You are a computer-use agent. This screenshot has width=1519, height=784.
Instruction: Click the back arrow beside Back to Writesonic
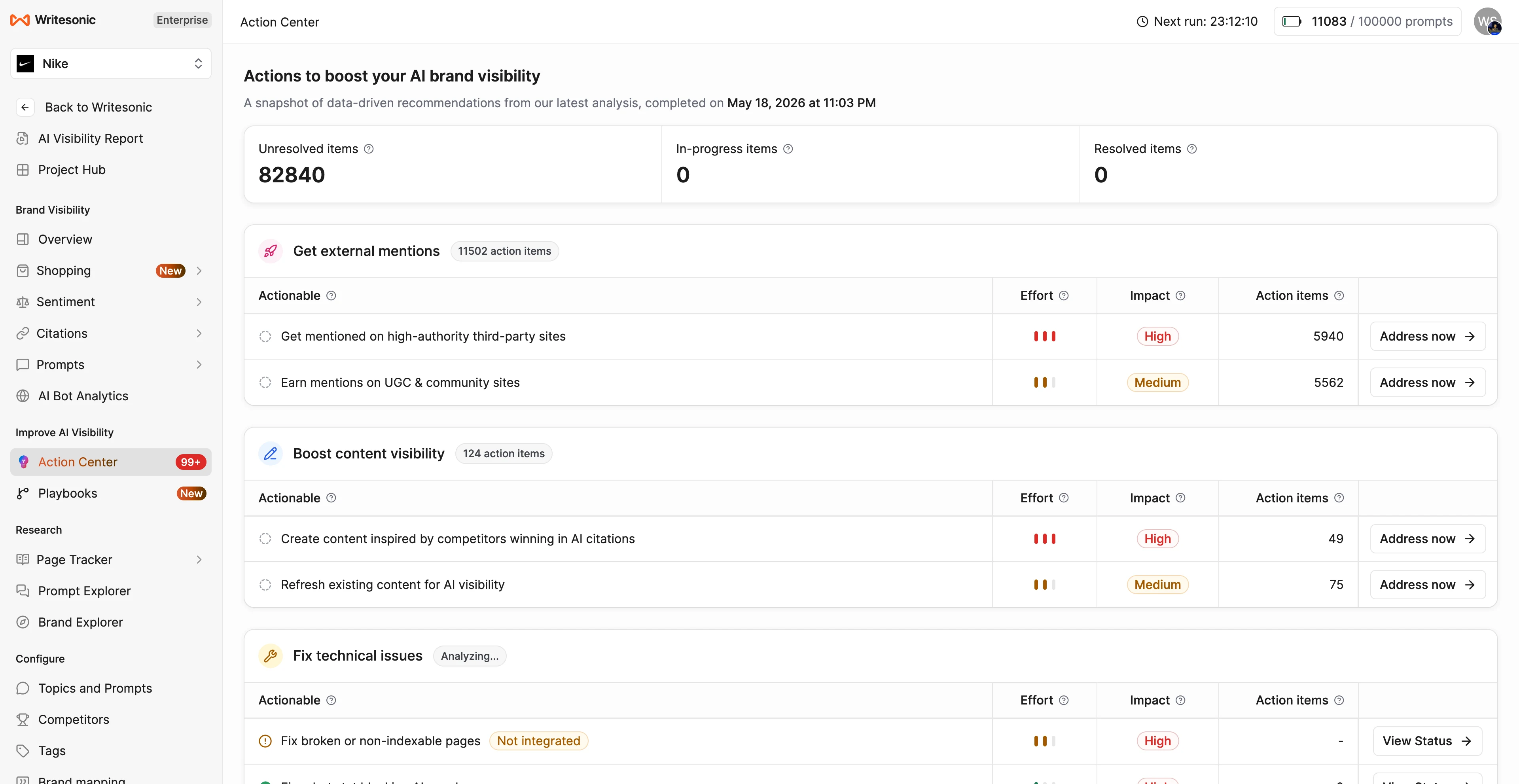click(x=25, y=107)
